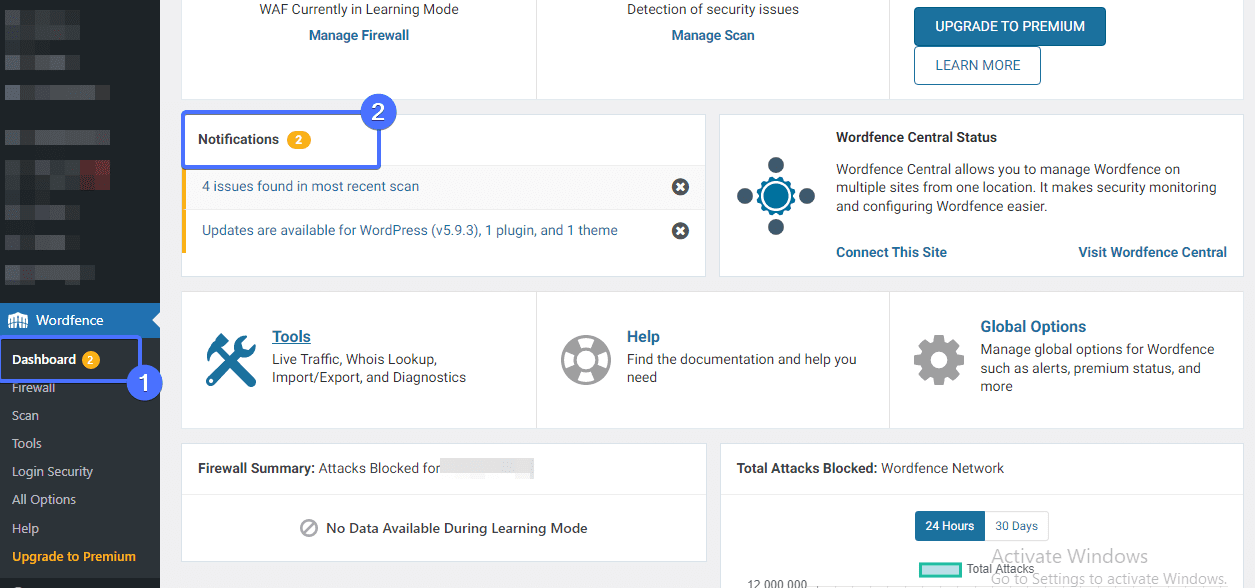1255x588 pixels.
Task: Open the Wordfence sidebar menu
Action: tap(80, 320)
